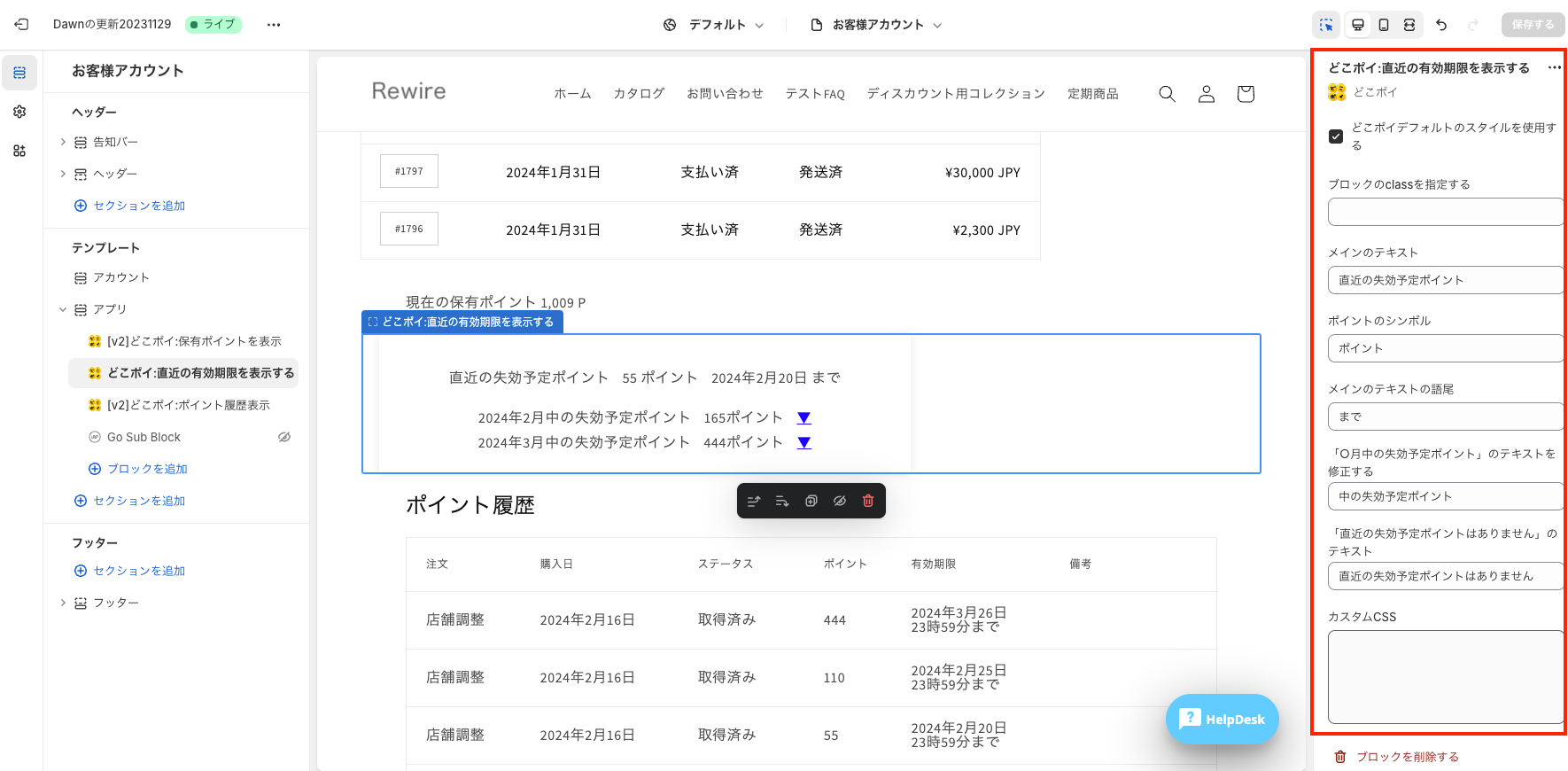1568x771 pixels.
Task: Open the HelpDesk chat widget
Action: click(1223, 719)
